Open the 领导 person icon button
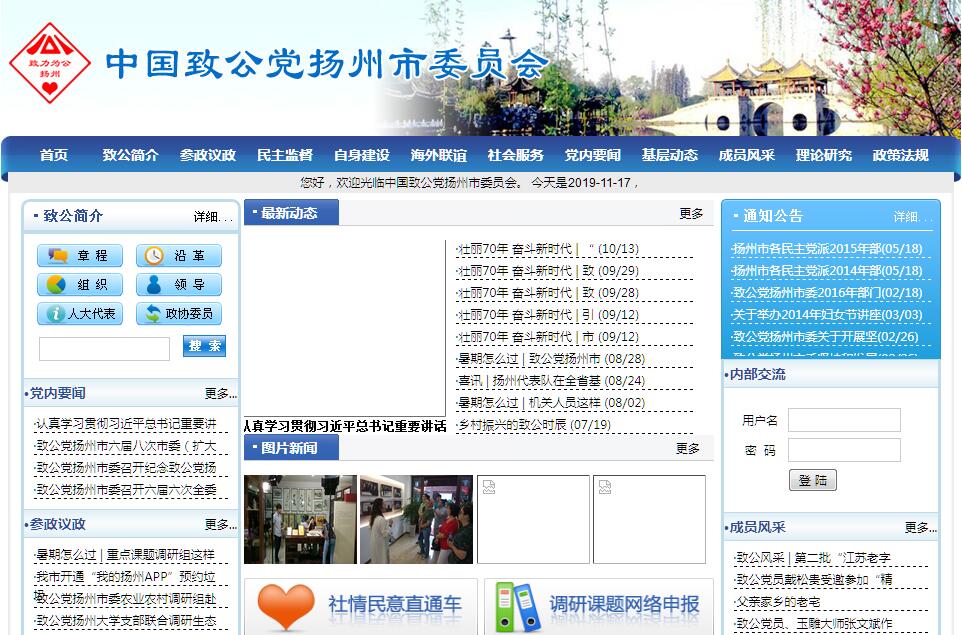This screenshot has width=962, height=635. tap(178, 285)
